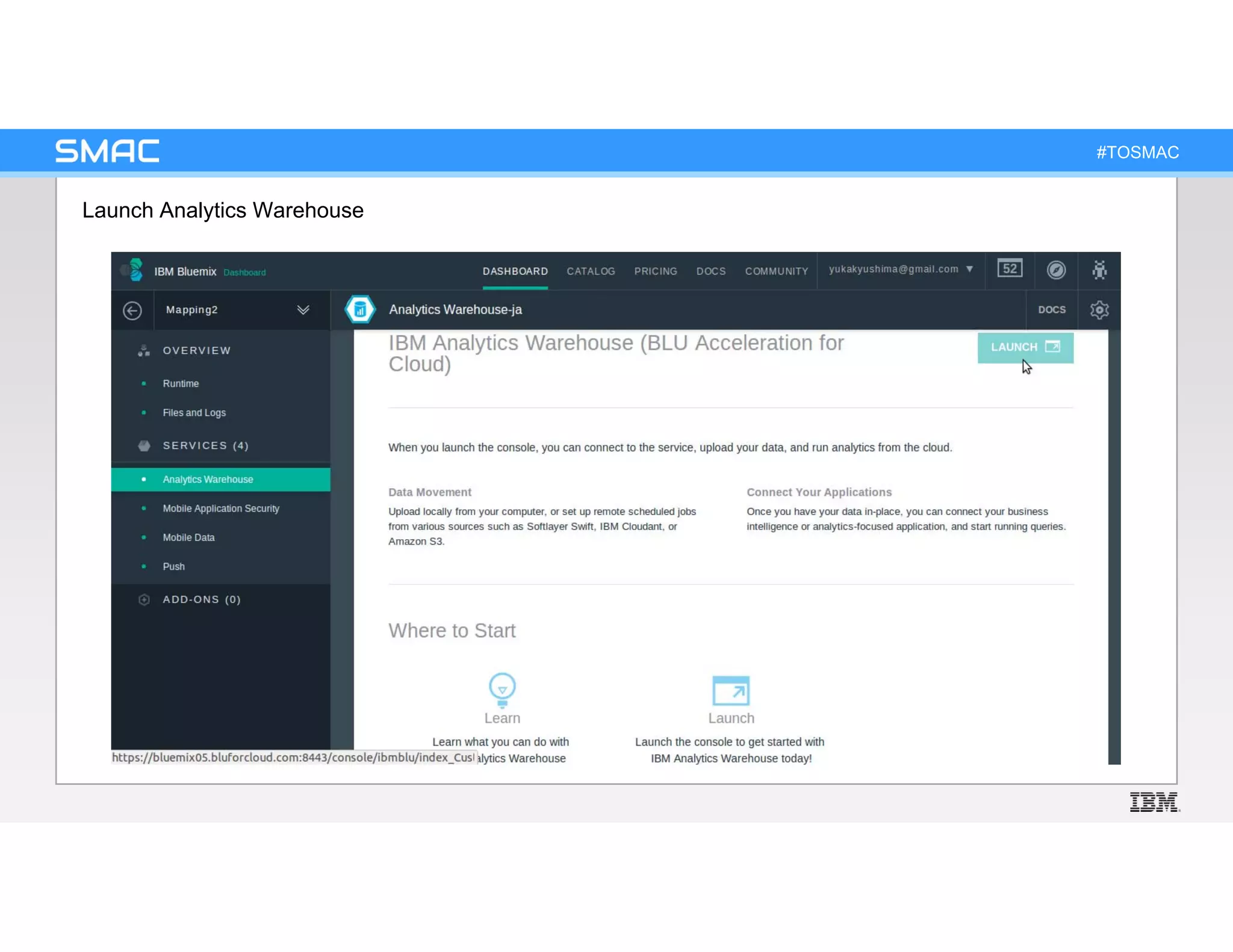1233x952 pixels.
Task: Open the DOCS tab in top navigation
Action: [x=711, y=271]
